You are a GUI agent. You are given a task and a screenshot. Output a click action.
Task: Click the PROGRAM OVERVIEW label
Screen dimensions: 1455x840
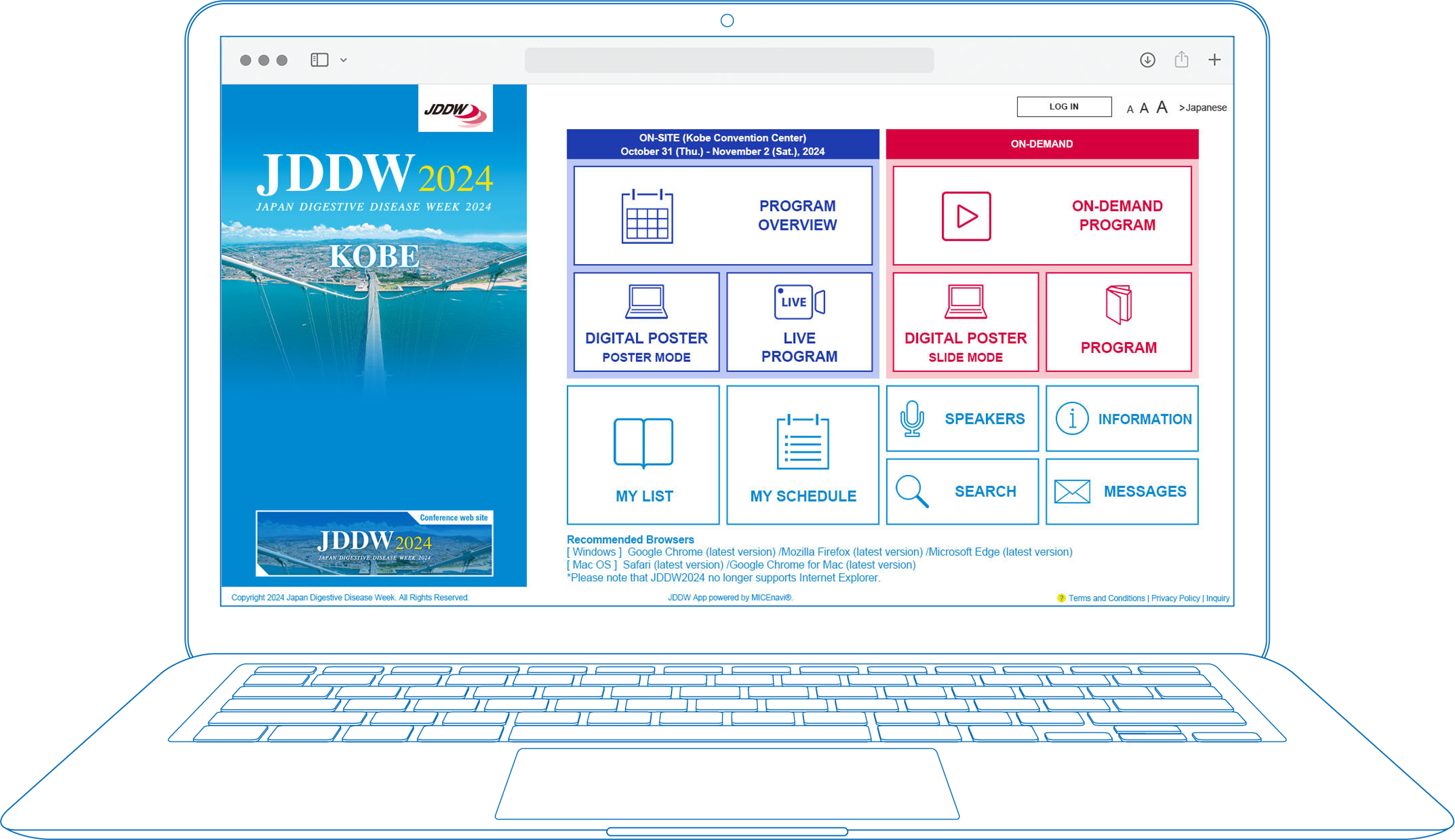(797, 216)
